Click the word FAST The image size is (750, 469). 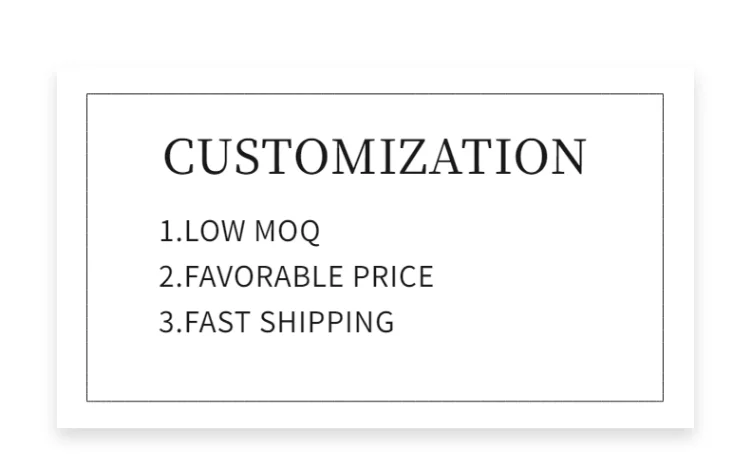pos(218,322)
